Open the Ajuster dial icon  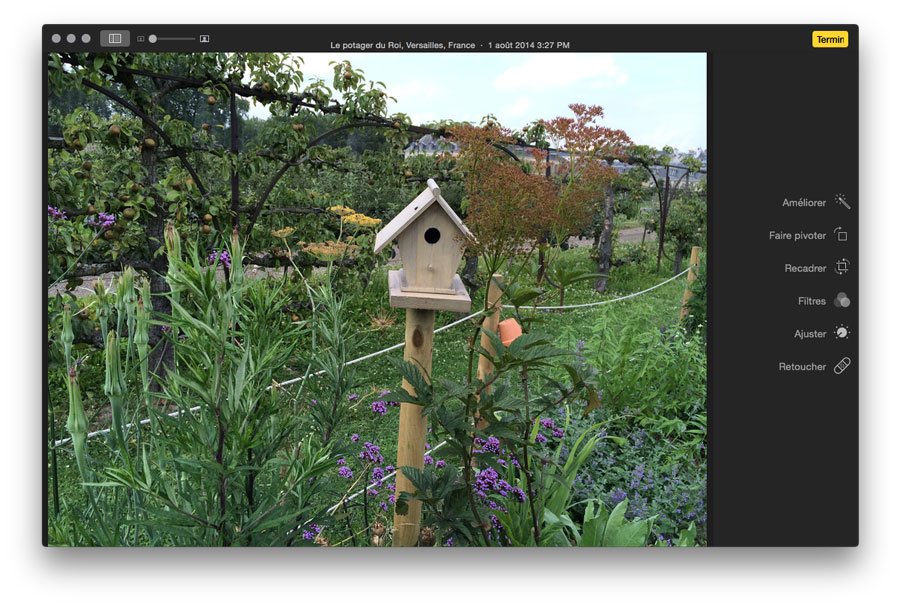[842, 333]
